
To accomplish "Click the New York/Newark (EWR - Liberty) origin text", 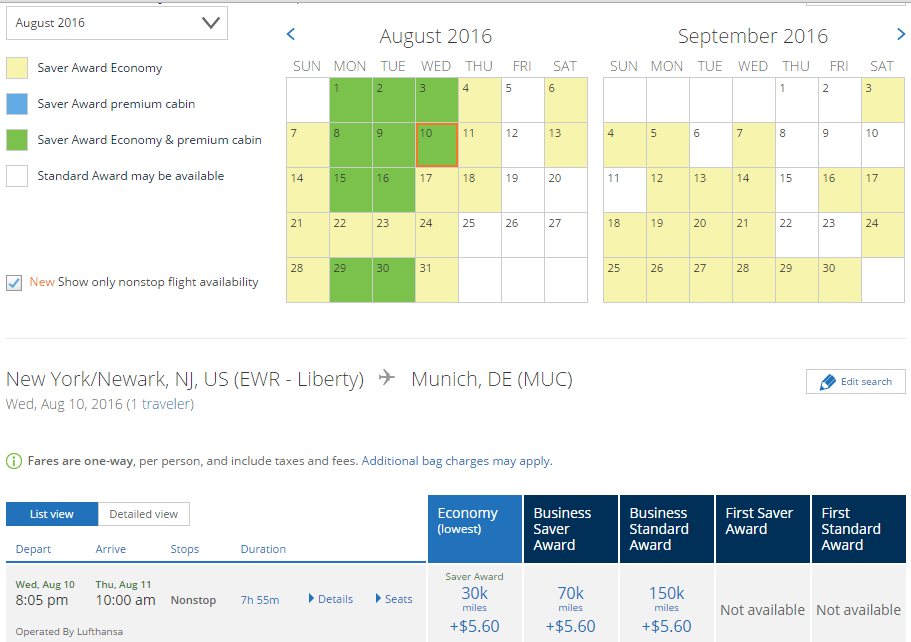I will tap(185, 379).
